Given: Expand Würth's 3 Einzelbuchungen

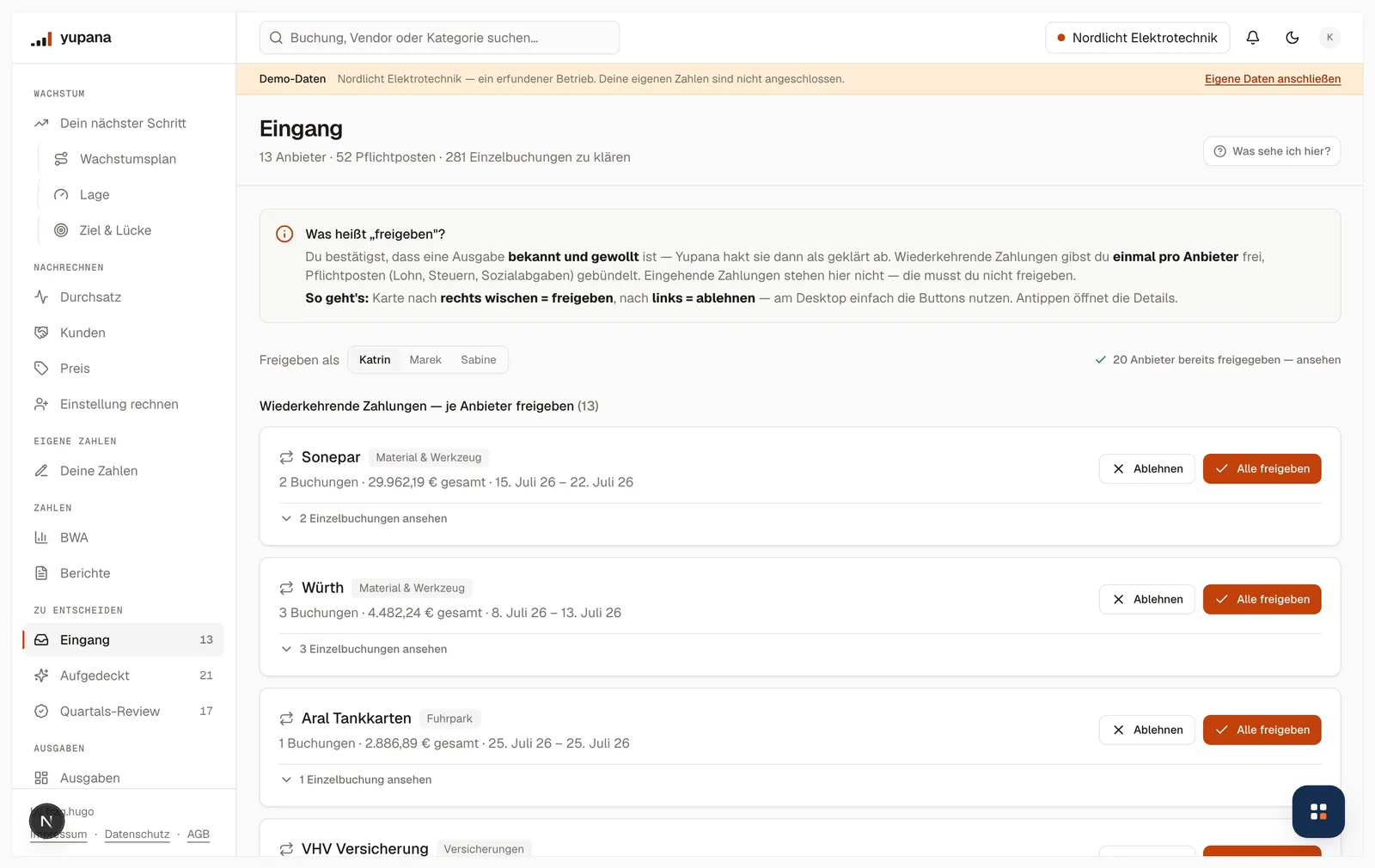Looking at the screenshot, I should 364,649.
